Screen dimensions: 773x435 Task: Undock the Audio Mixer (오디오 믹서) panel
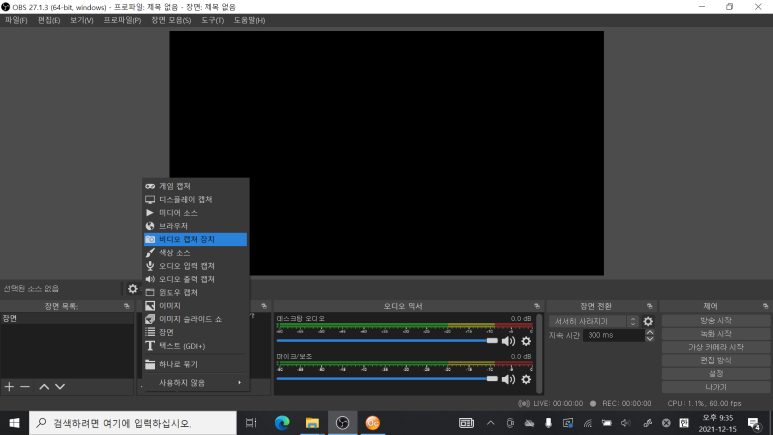537,306
